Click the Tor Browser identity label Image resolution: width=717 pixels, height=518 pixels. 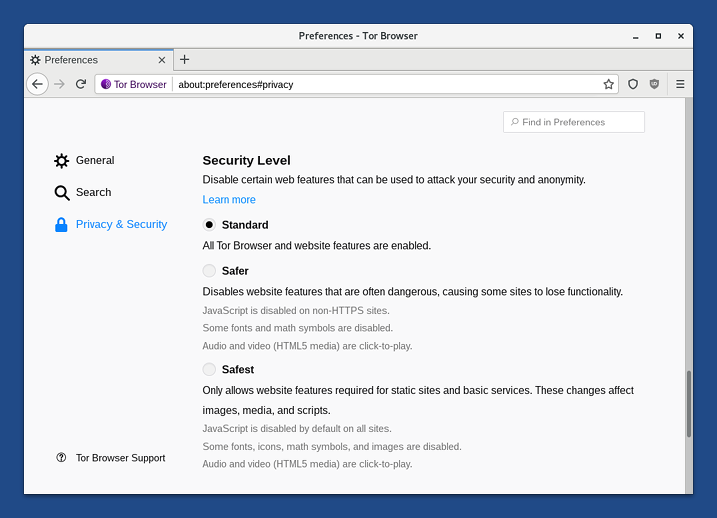(140, 85)
